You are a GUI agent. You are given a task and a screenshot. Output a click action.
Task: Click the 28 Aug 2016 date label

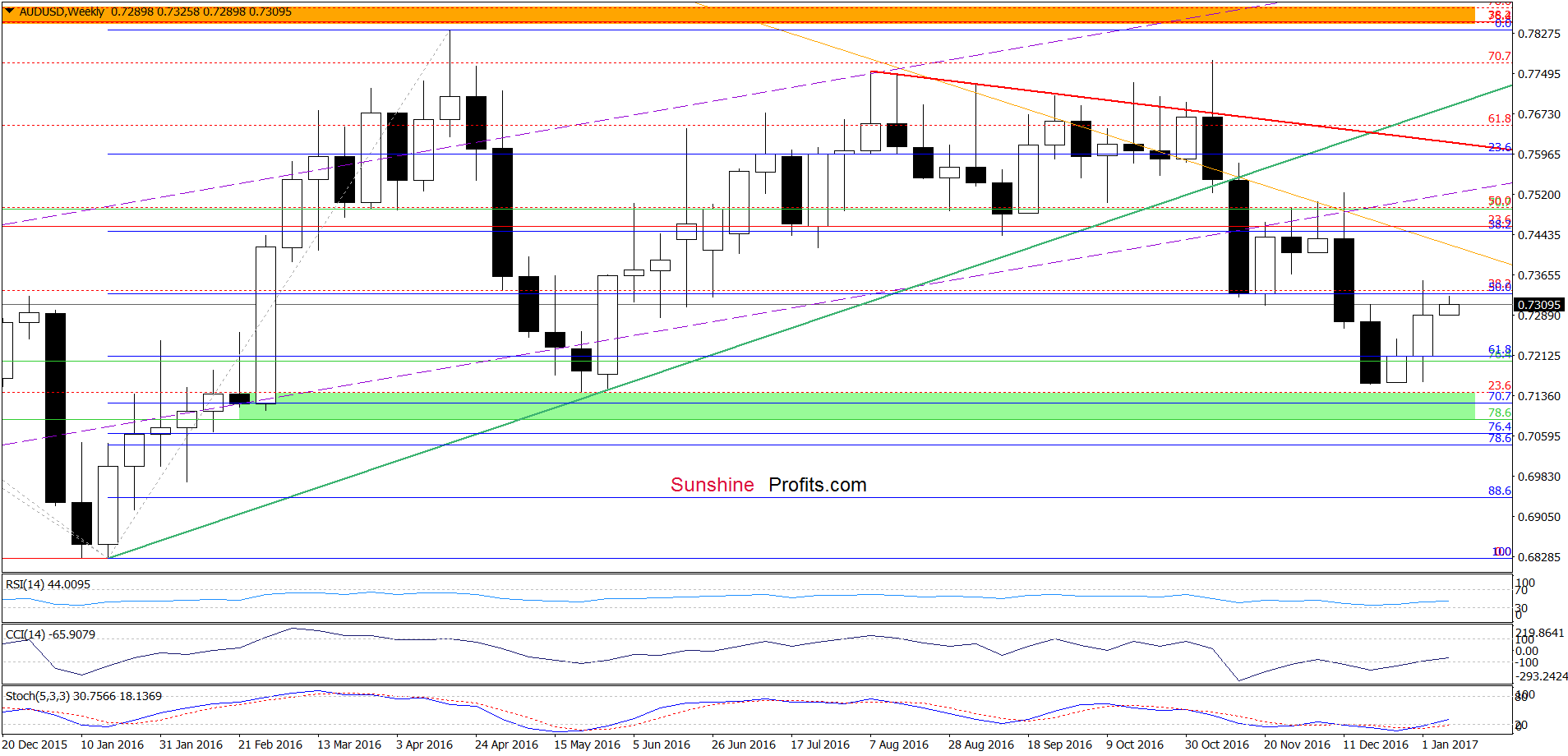981,744
